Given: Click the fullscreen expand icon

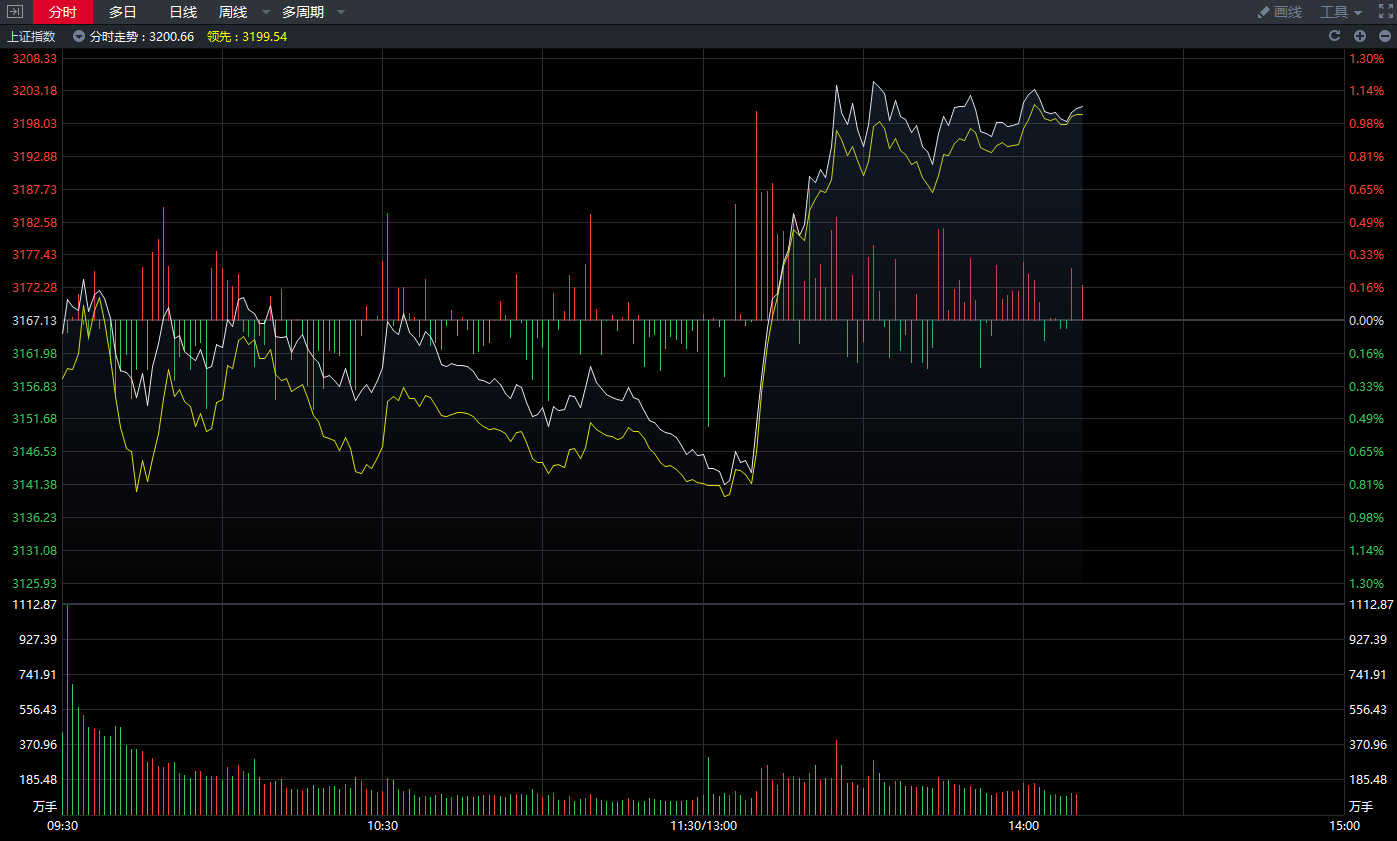Looking at the screenshot, I should pos(1386,12).
